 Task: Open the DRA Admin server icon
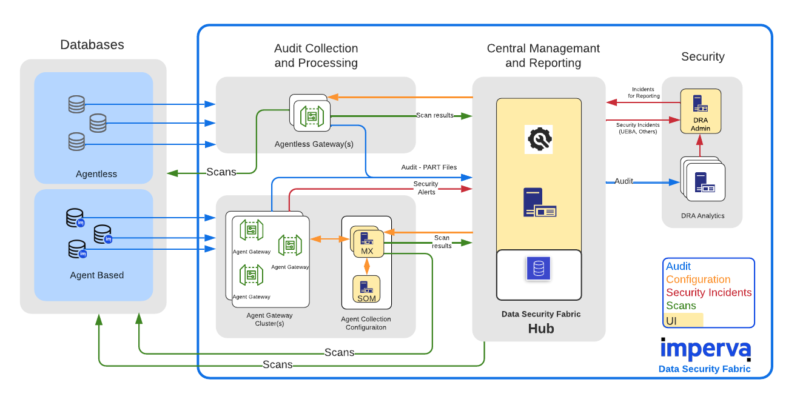pyautogui.click(x=700, y=104)
